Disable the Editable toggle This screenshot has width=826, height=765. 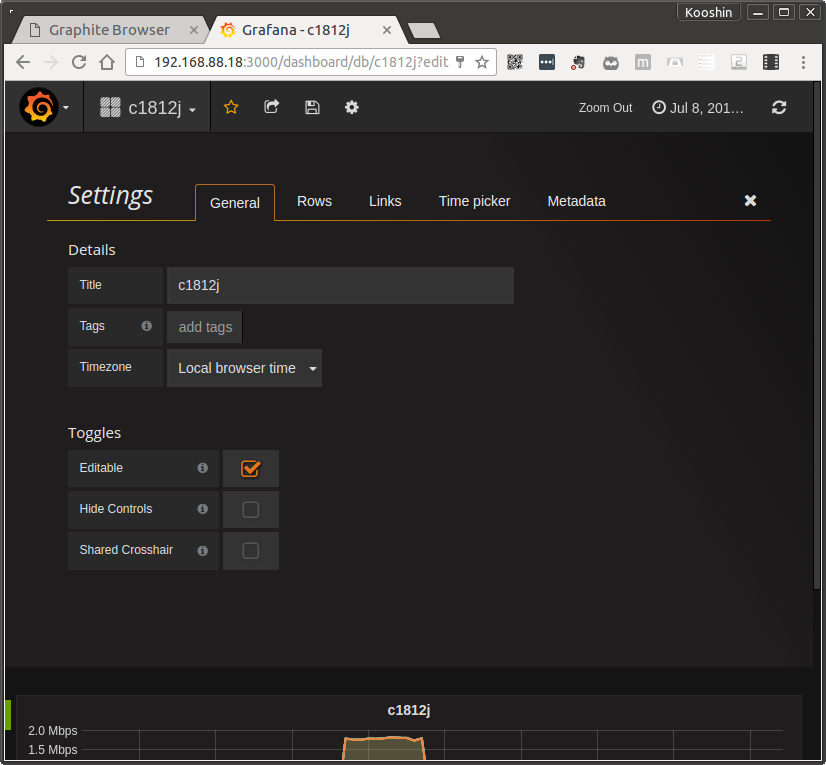click(250, 468)
